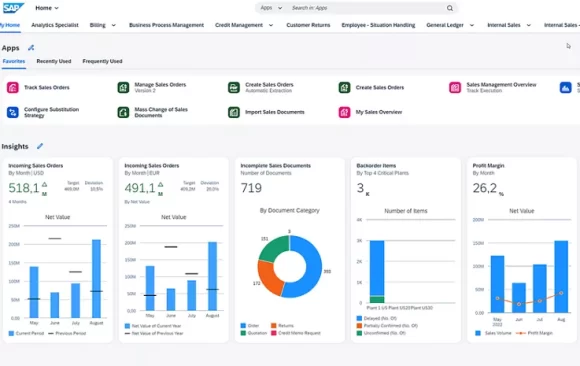
Task: Open My Sales Overview app icon
Action: coord(344,112)
